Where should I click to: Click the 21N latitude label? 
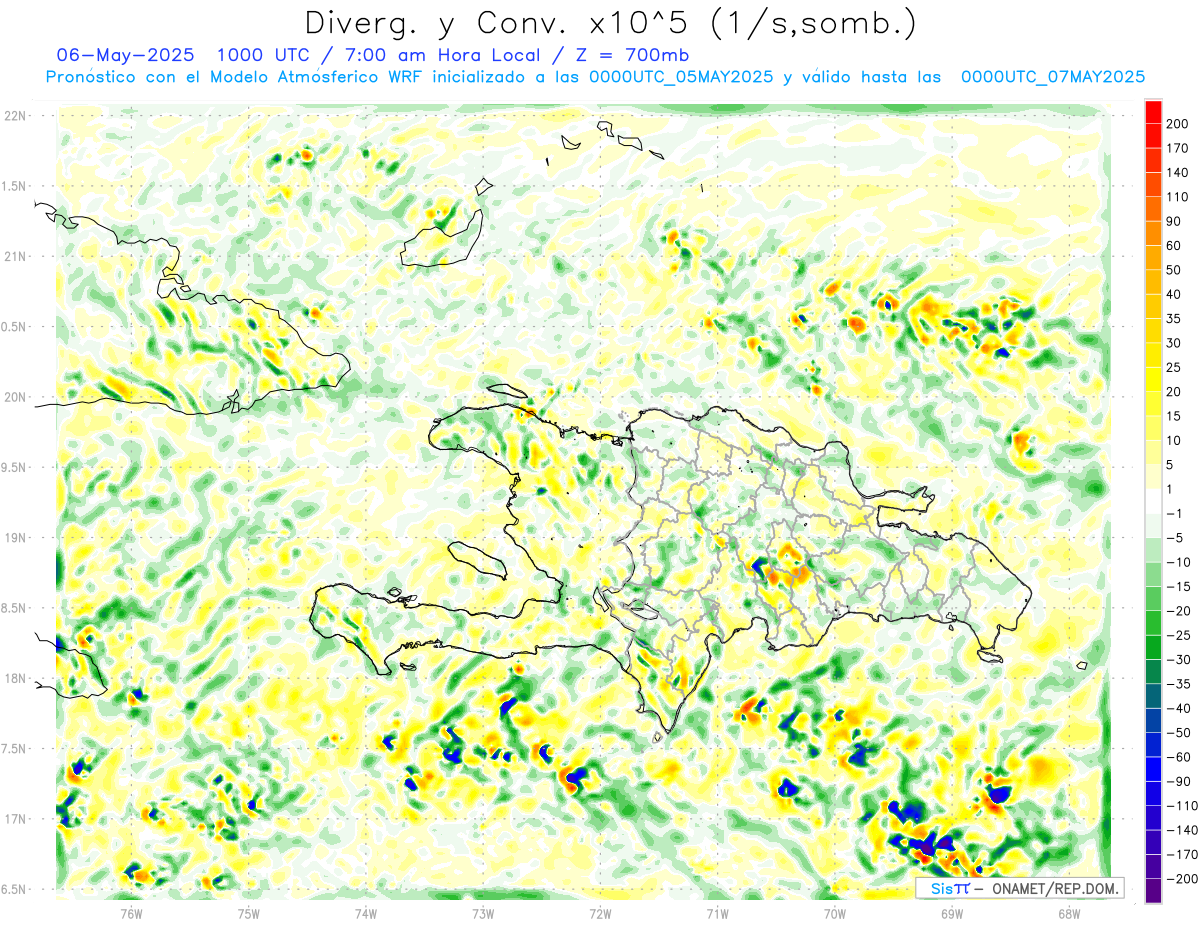pyautogui.click(x=16, y=256)
